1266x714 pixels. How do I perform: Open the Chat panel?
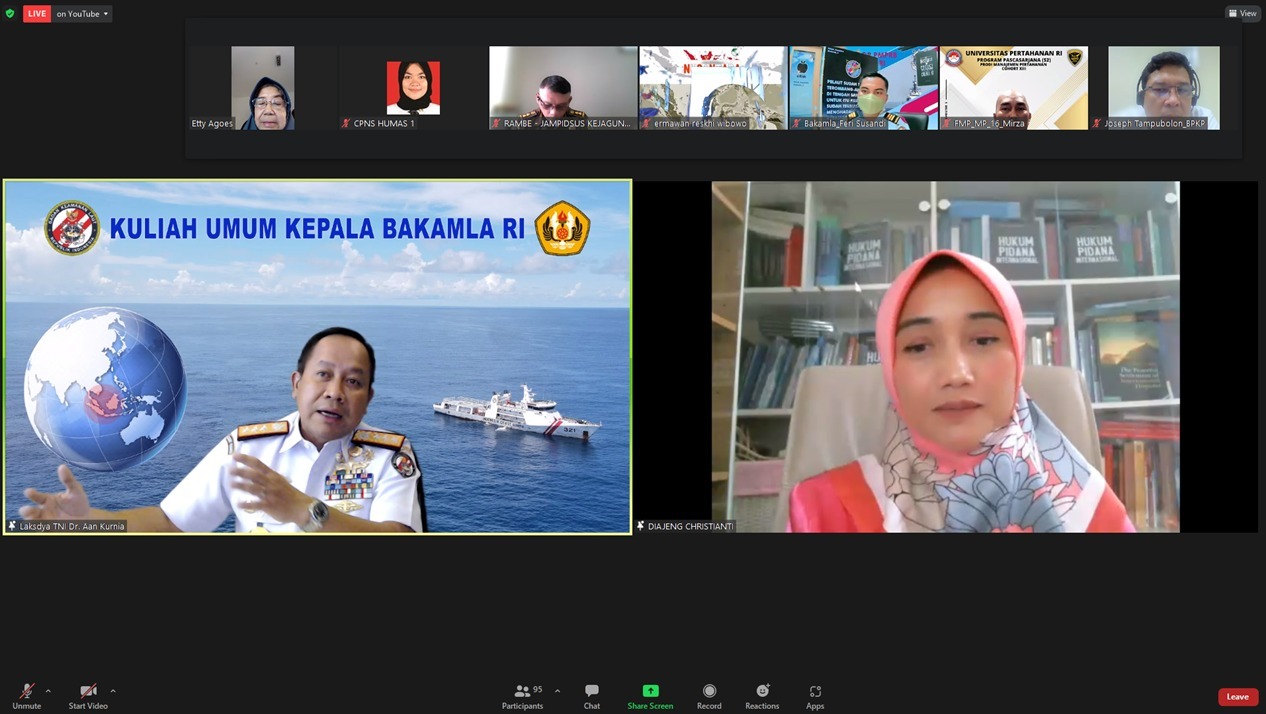[x=592, y=696]
